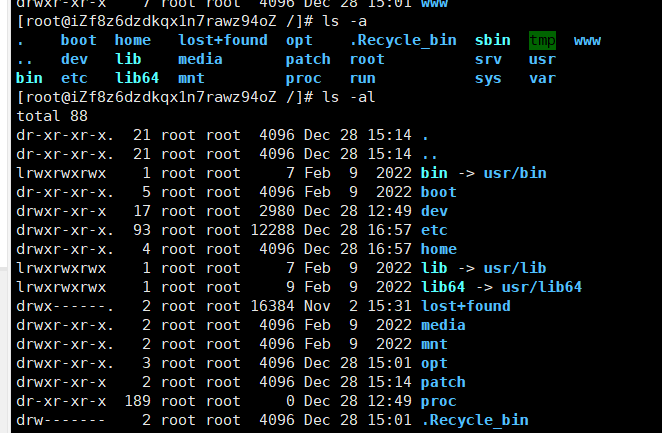This screenshot has height=433, width=662.
Task: Select the size value 2980 of dev
Action: click(x=277, y=211)
